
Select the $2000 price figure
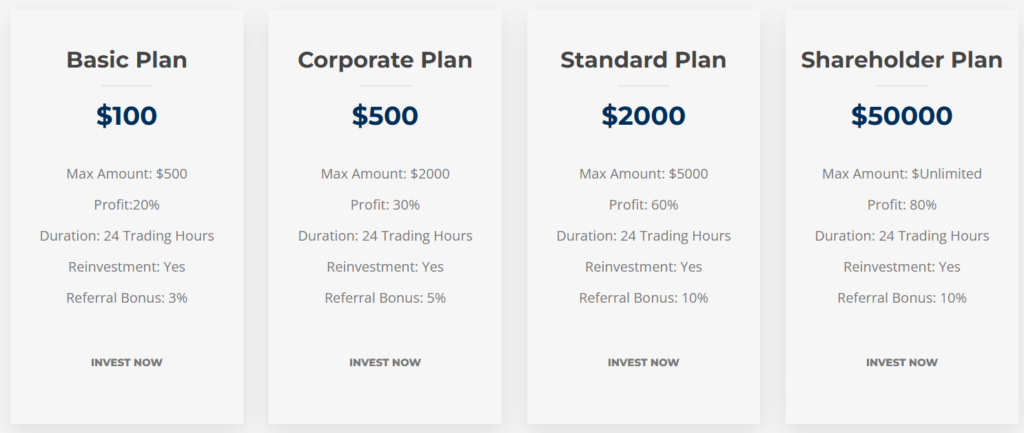coord(643,116)
